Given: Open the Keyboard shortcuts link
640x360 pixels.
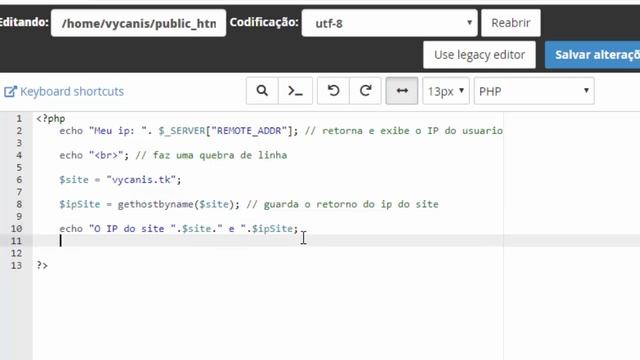Looking at the screenshot, I should 72,91.
